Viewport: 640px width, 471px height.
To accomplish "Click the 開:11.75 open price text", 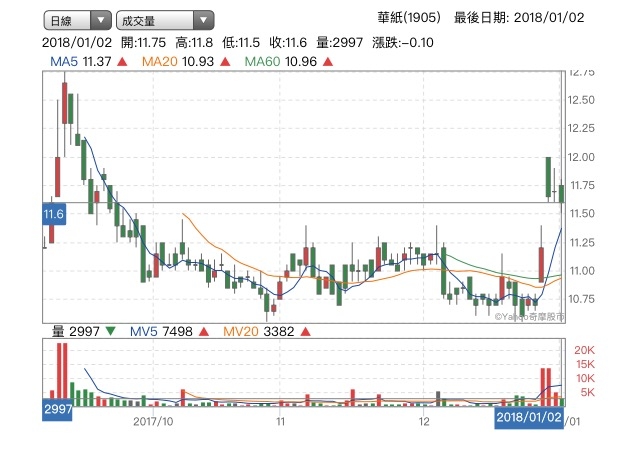I will pyautogui.click(x=143, y=42).
